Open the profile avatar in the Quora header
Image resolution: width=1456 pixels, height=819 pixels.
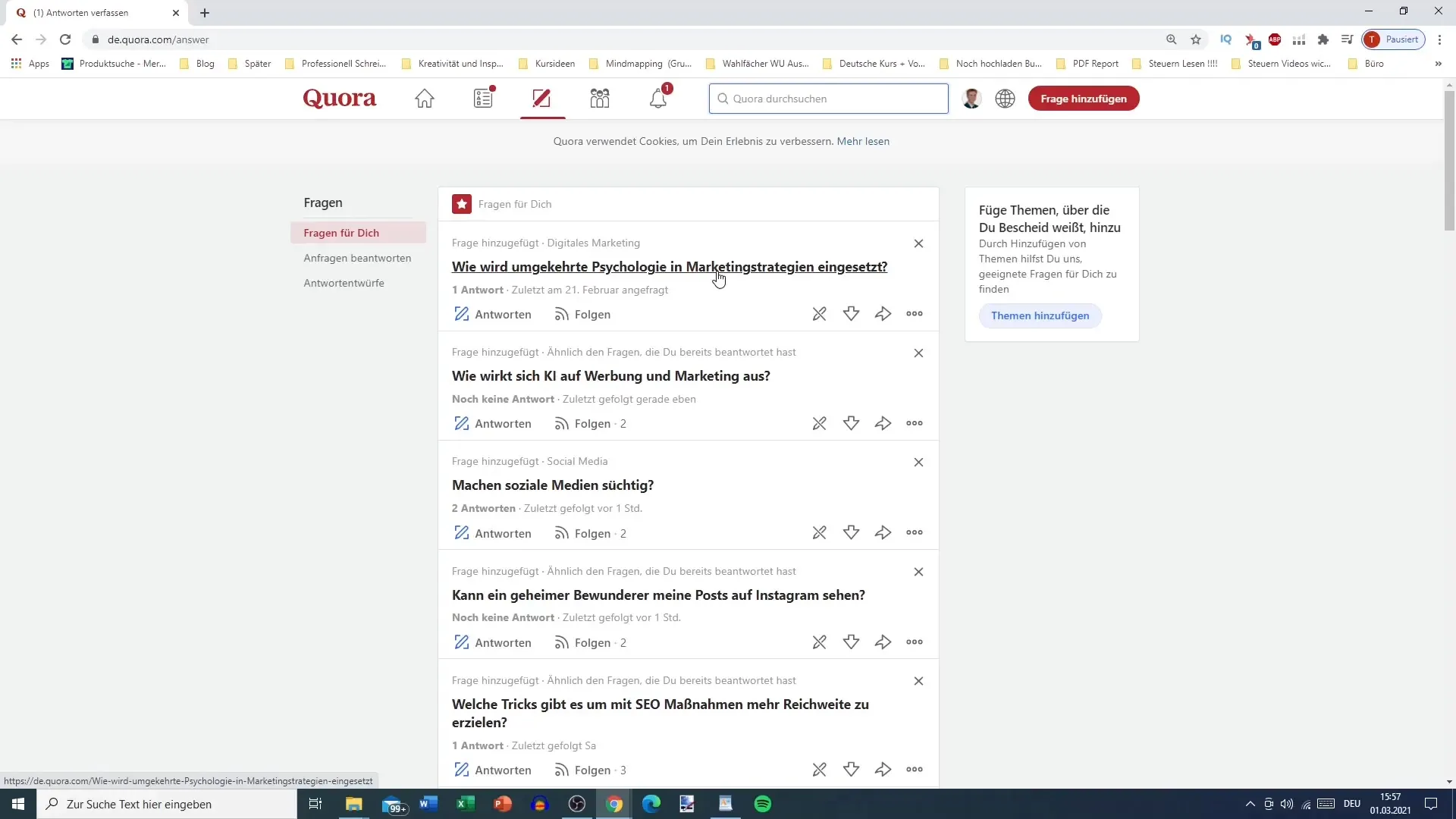pos(971,99)
